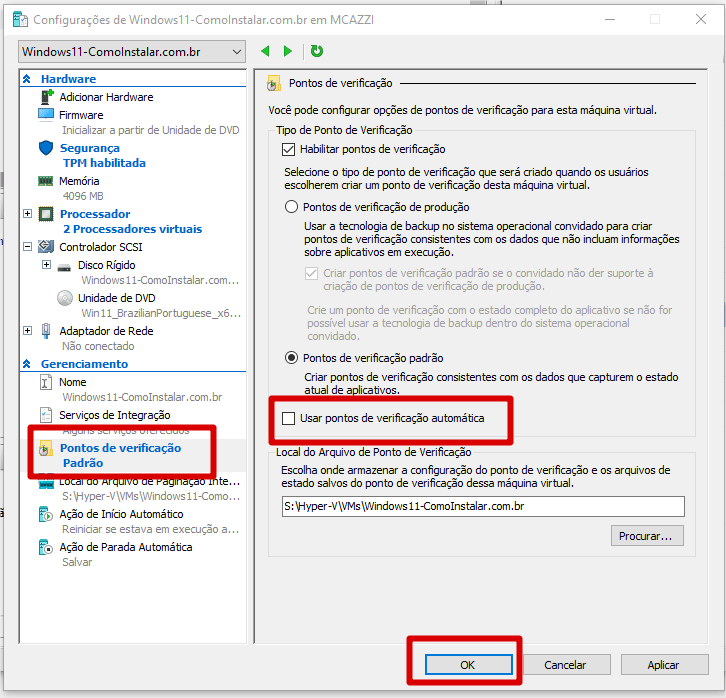Viewport: 726px width, 698px height.
Task: Click '2 Processadores virtuais' text
Action: (x=132, y=229)
